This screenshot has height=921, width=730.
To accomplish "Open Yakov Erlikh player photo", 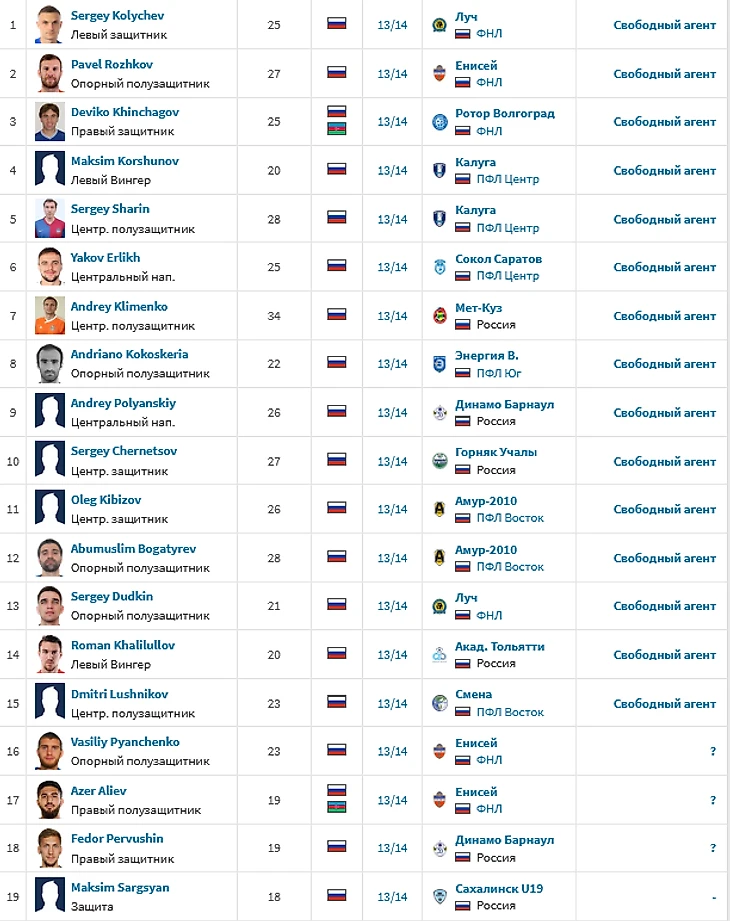I will (x=50, y=267).
